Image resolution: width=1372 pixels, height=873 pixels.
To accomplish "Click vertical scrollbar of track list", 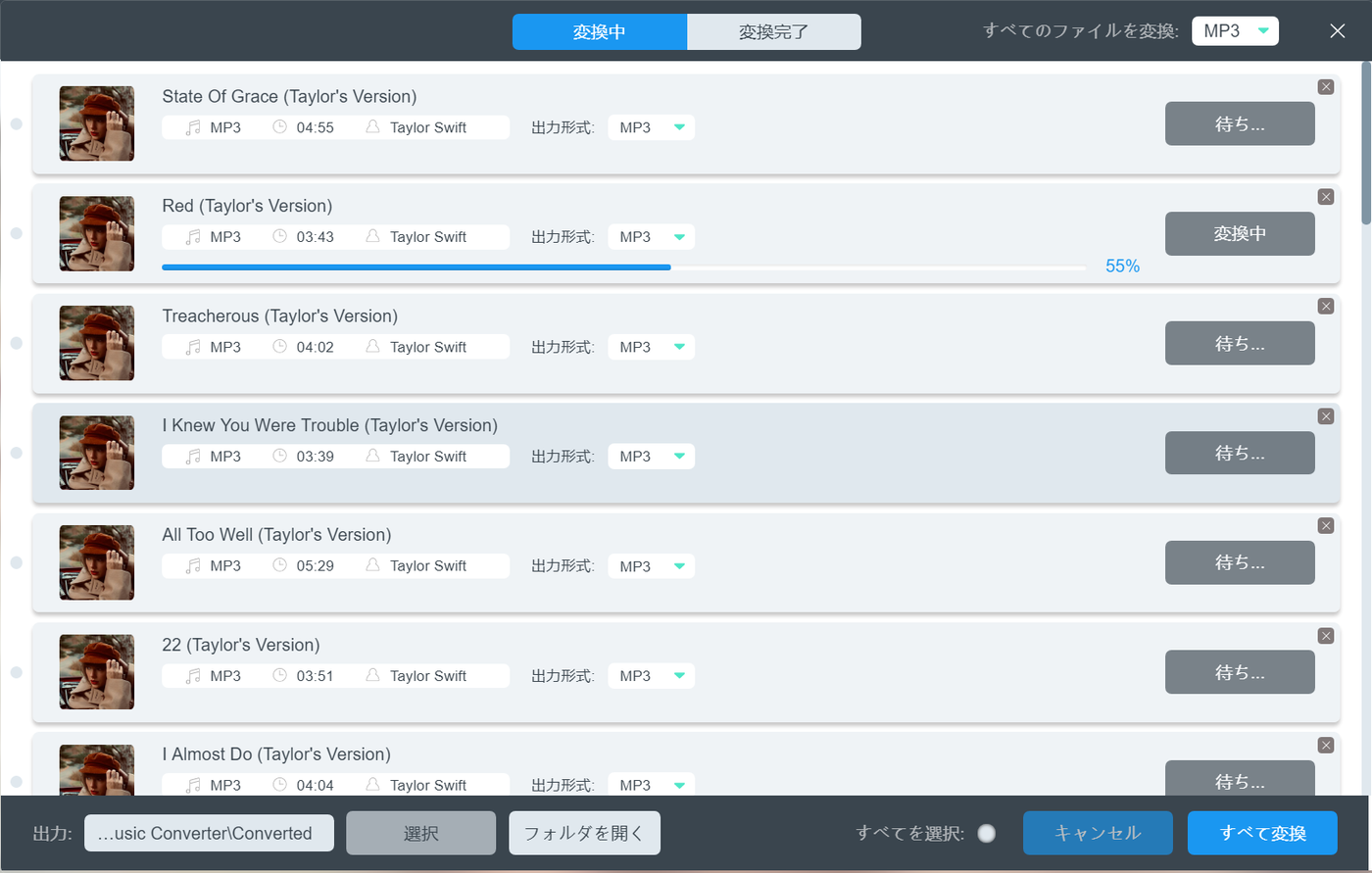I will point(1366,142).
